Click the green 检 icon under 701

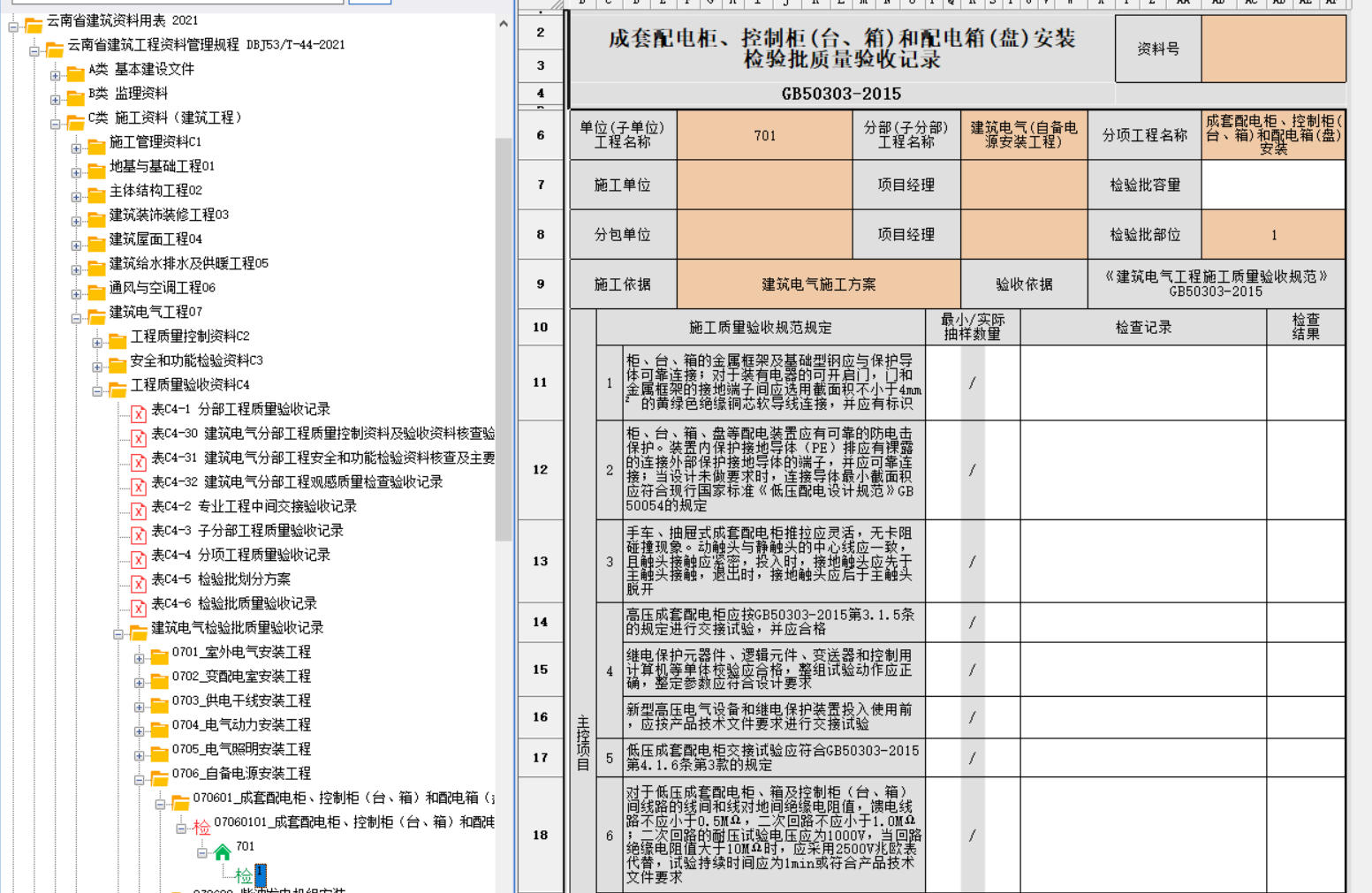tap(244, 876)
